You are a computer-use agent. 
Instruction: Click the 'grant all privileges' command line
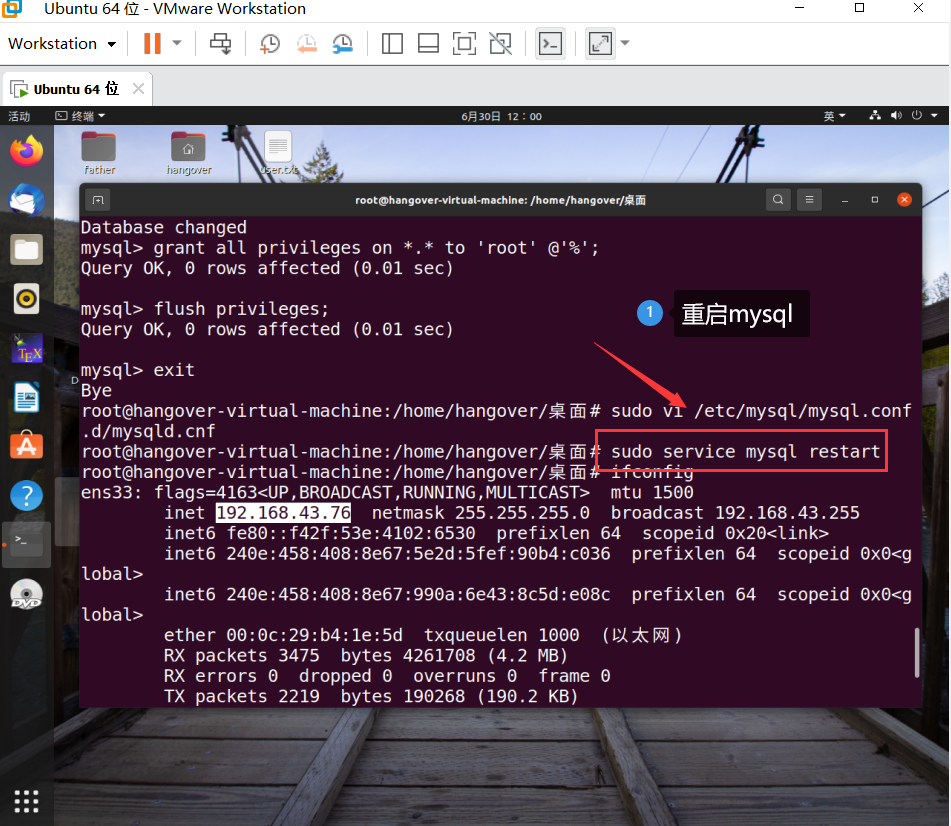click(x=340, y=248)
